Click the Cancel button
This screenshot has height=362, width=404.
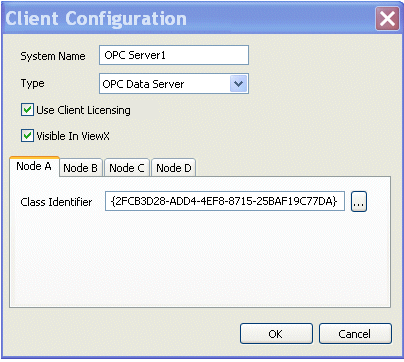click(355, 333)
